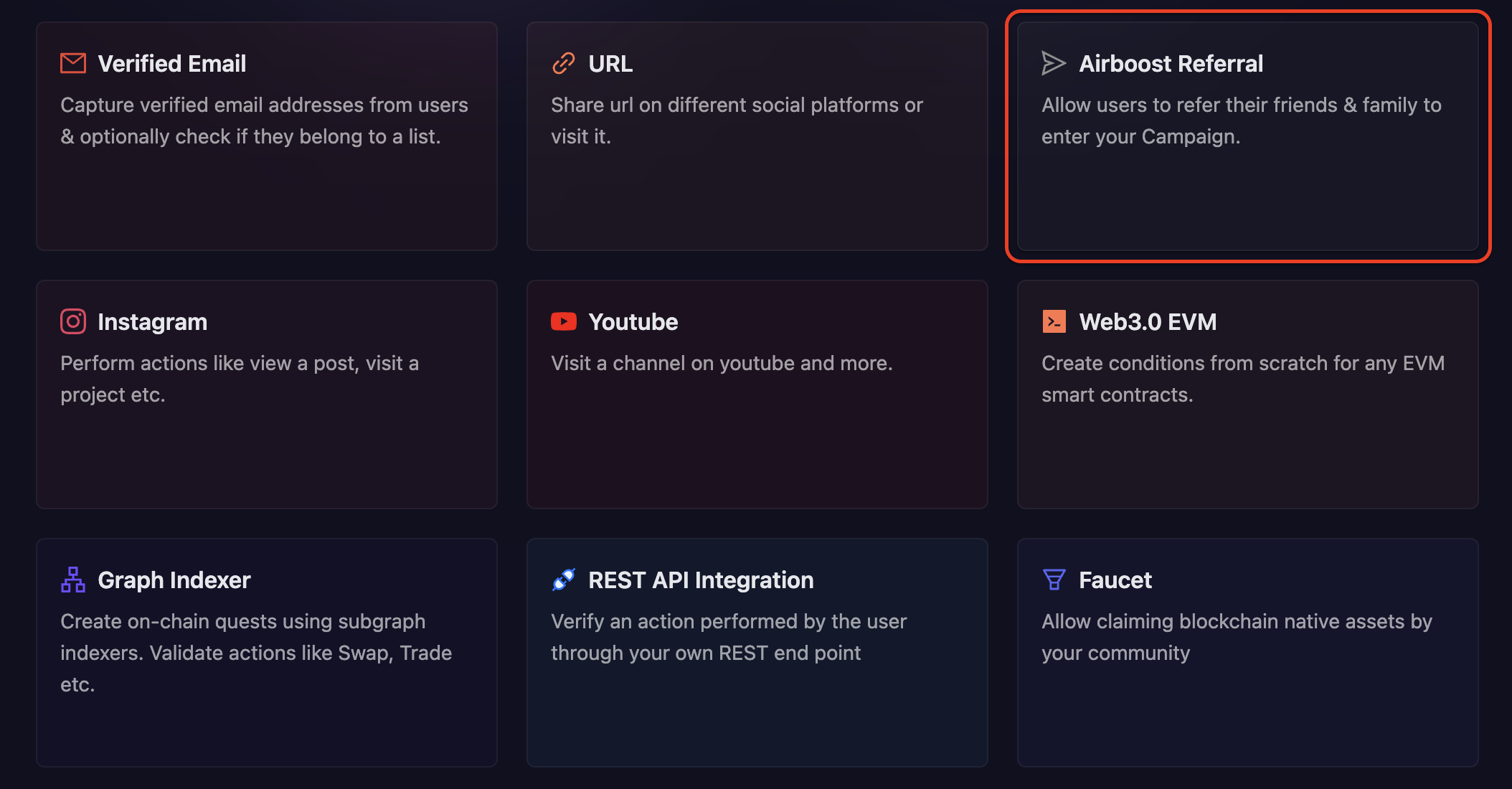Click the Web3.0 EVM terminal icon
The width and height of the screenshot is (1512, 789).
tap(1054, 321)
